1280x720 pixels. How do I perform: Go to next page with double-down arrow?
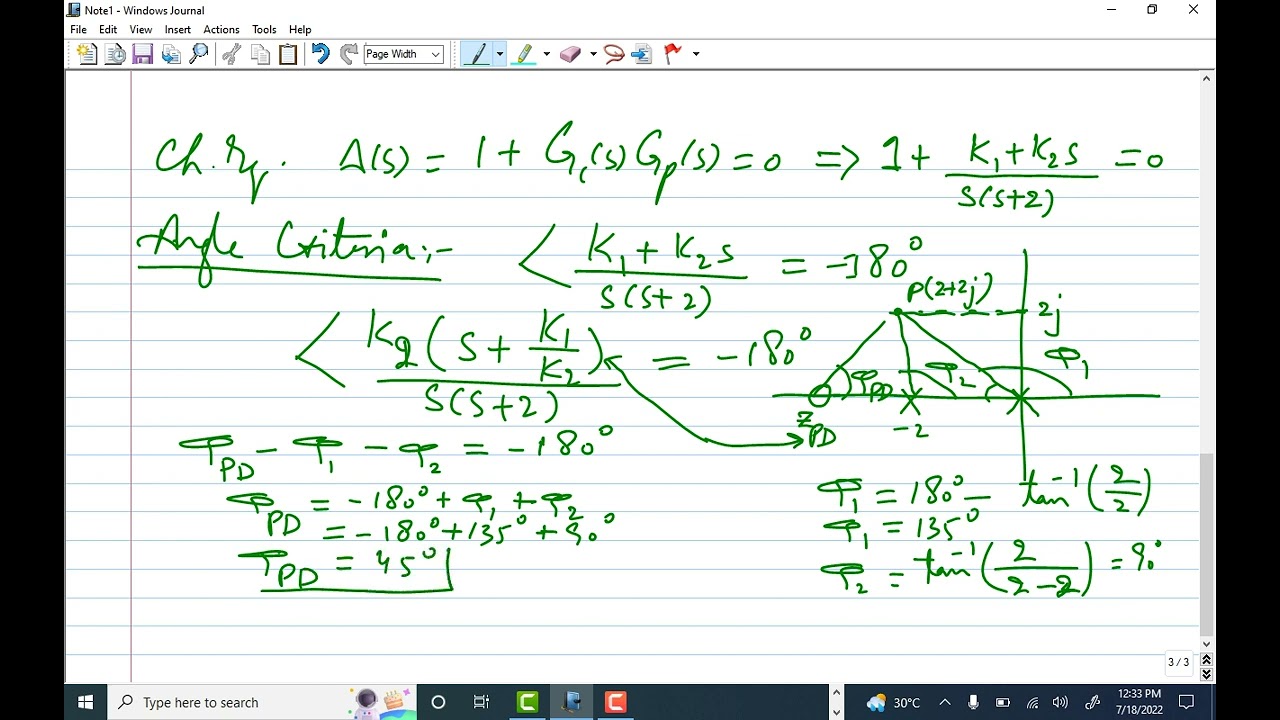pyautogui.click(x=1207, y=674)
